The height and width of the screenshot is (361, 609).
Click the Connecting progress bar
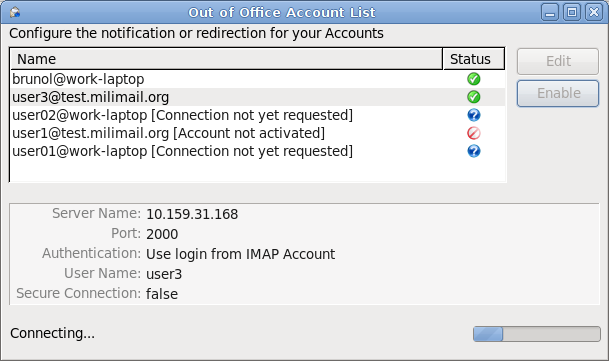click(x=537, y=334)
